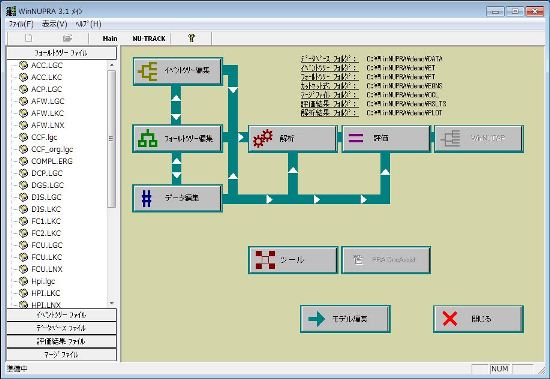
Task: Click the file list scroll down arrow
Action: point(112,303)
